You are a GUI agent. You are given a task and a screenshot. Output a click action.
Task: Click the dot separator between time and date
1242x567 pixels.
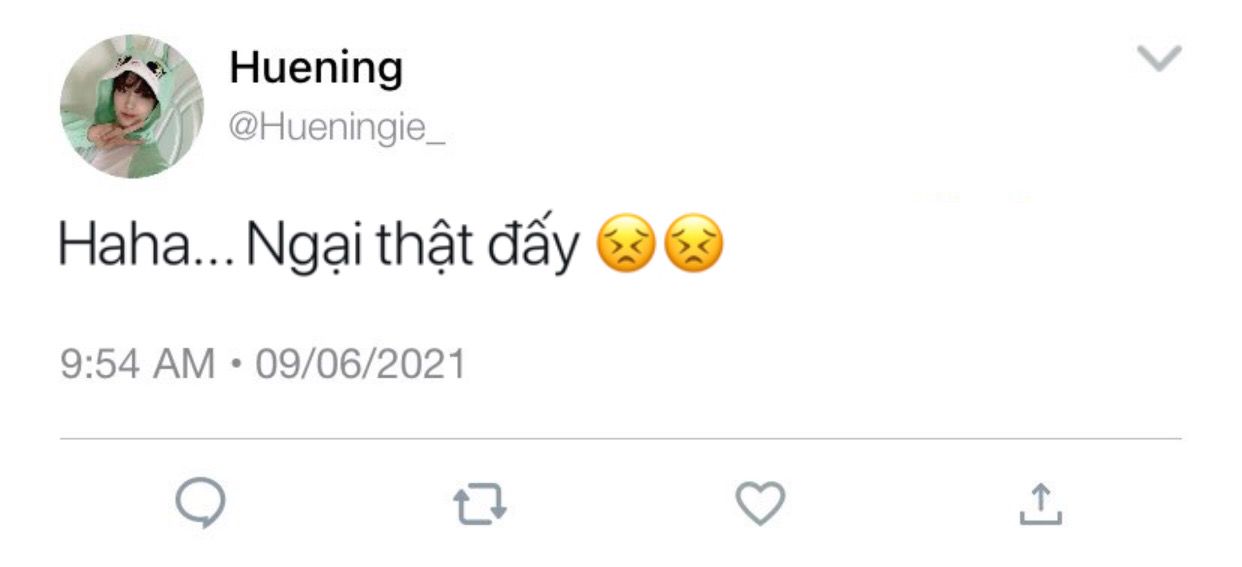point(235,365)
